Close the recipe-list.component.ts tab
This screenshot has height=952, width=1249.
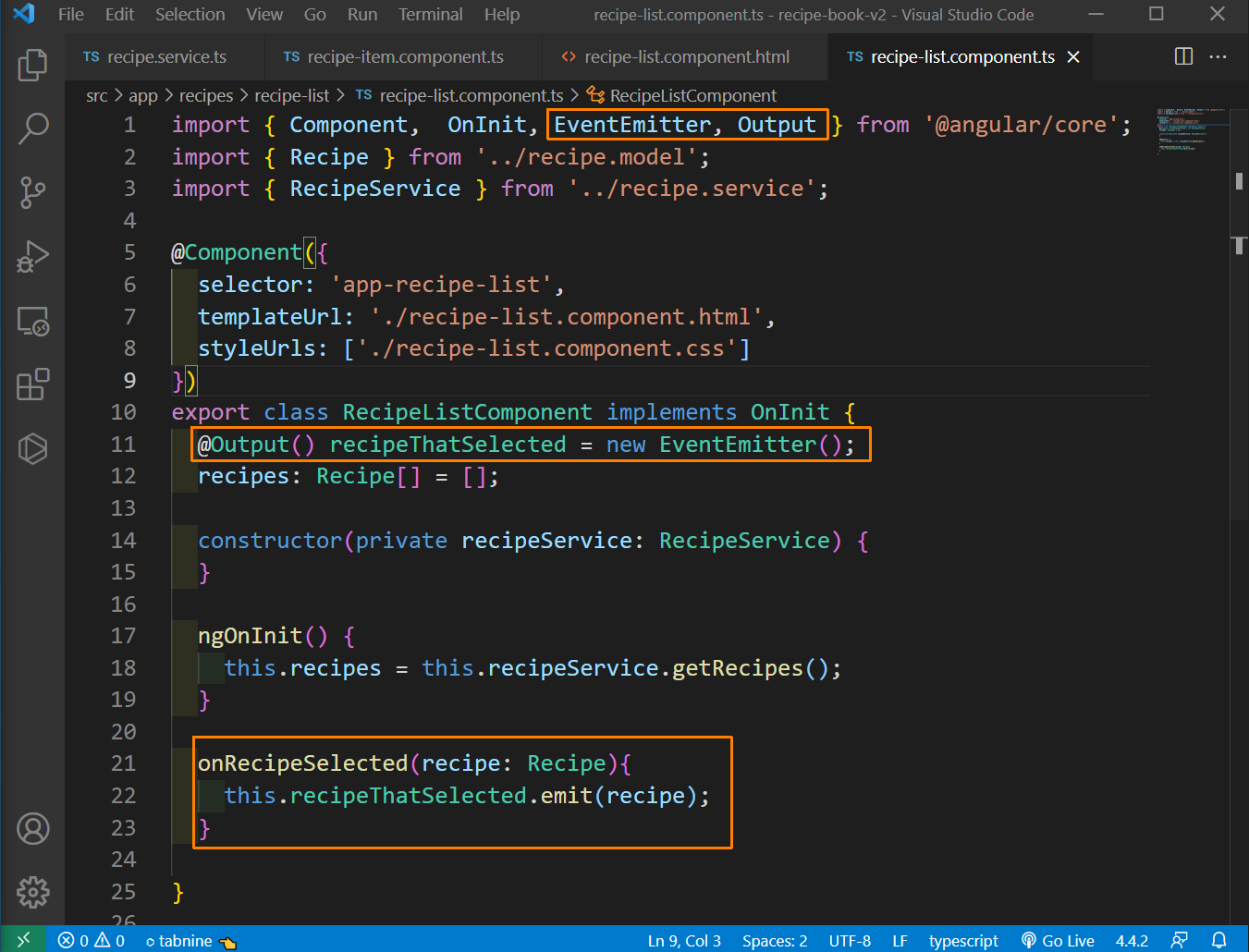(x=1073, y=57)
